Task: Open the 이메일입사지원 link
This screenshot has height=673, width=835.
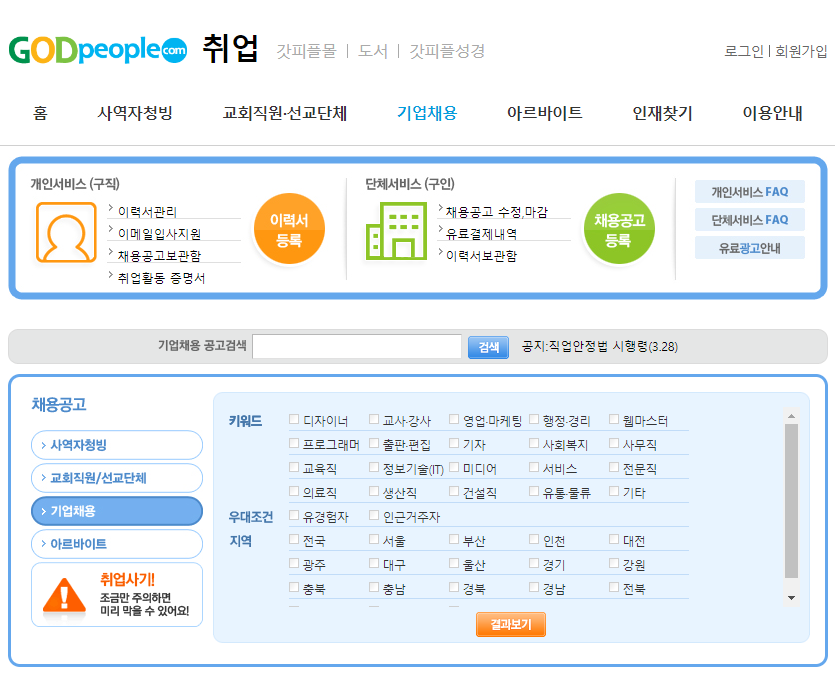Action: [x=159, y=234]
